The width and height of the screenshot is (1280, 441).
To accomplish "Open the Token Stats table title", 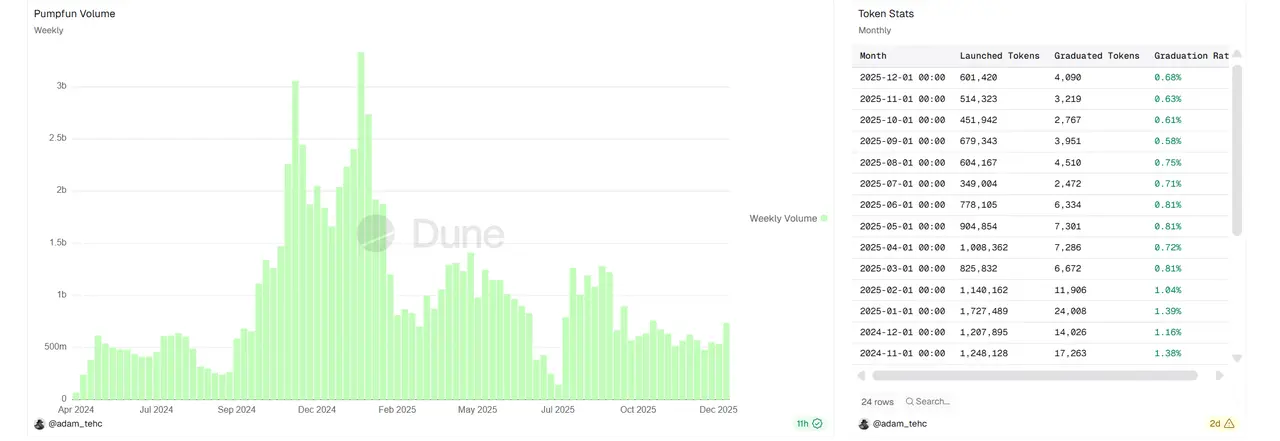I will pyautogui.click(x=886, y=14).
